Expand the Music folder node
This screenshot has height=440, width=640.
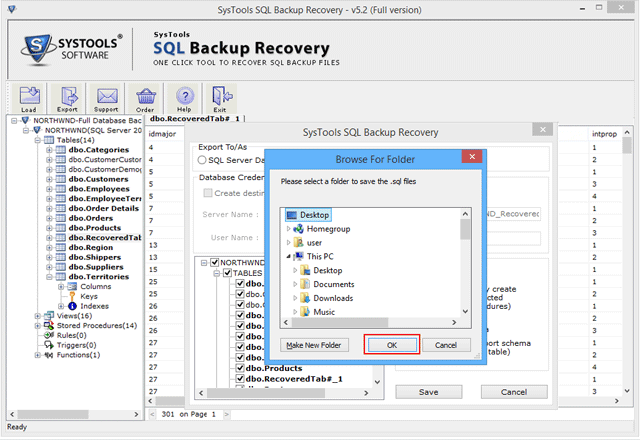coord(295,312)
